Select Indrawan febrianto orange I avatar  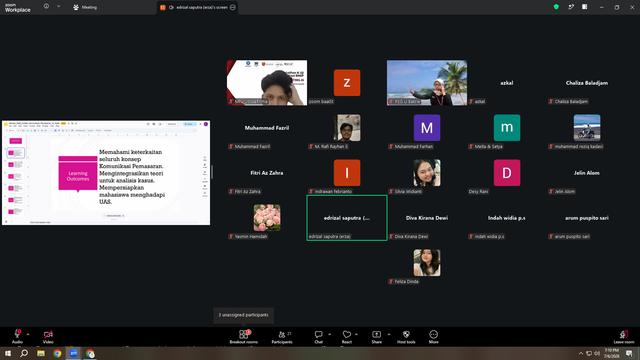pyautogui.click(x=347, y=173)
